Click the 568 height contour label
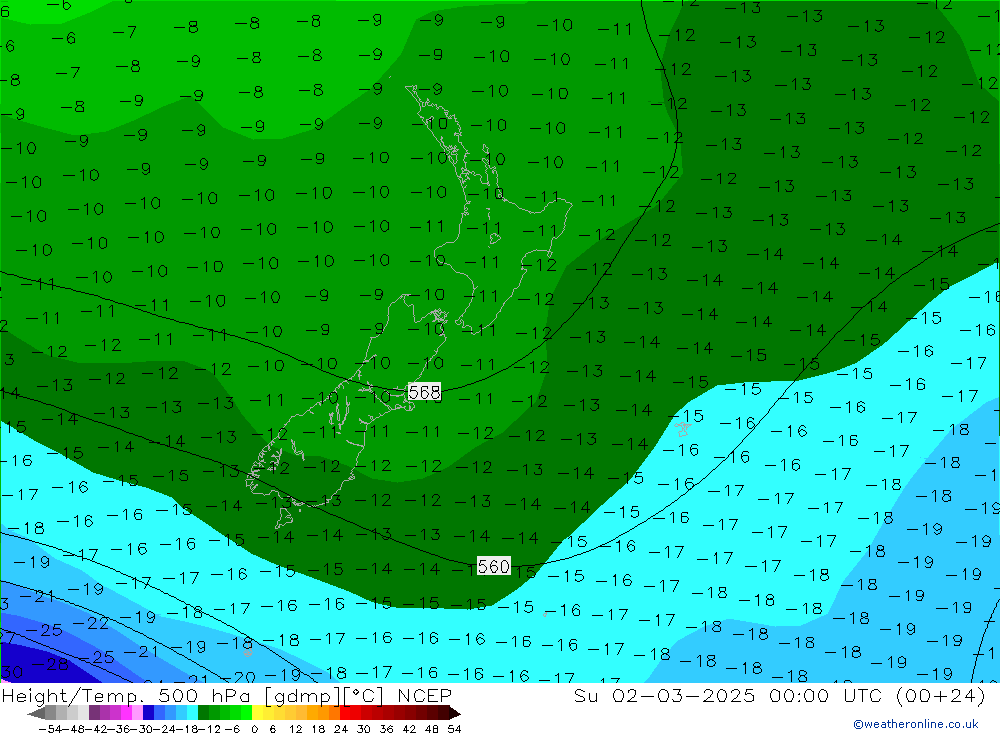 (x=424, y=392)
